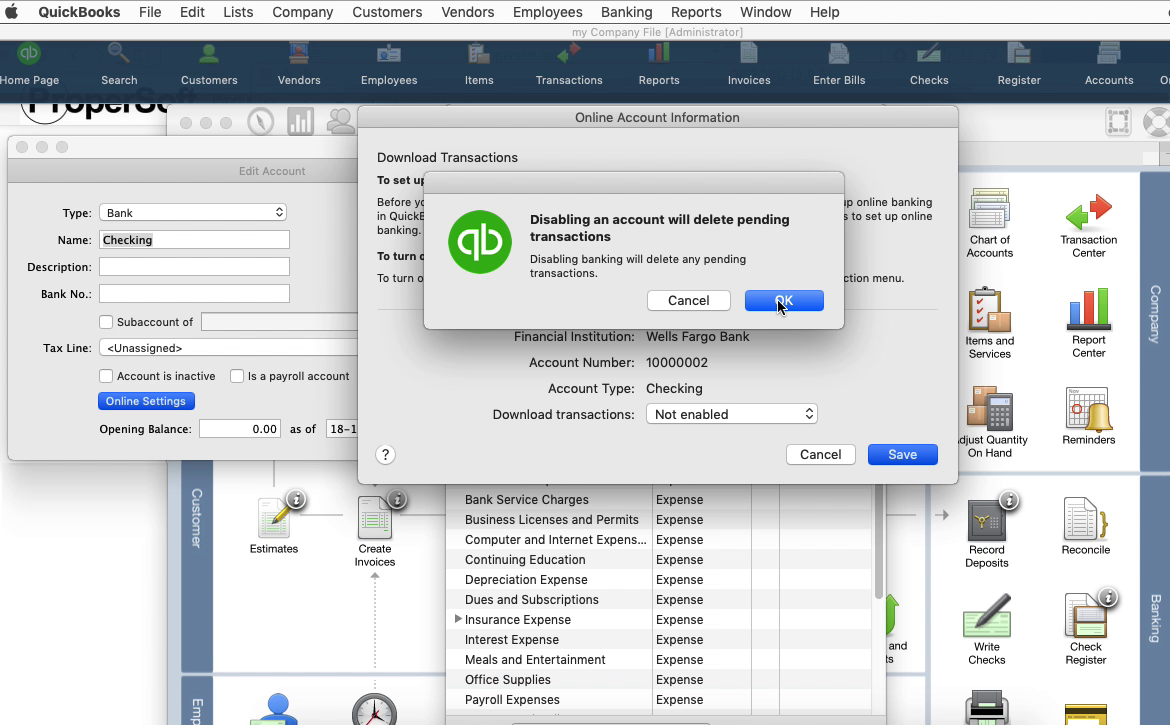
Task: Select the Meals and Entertainment row
Action: pos(659,659)
